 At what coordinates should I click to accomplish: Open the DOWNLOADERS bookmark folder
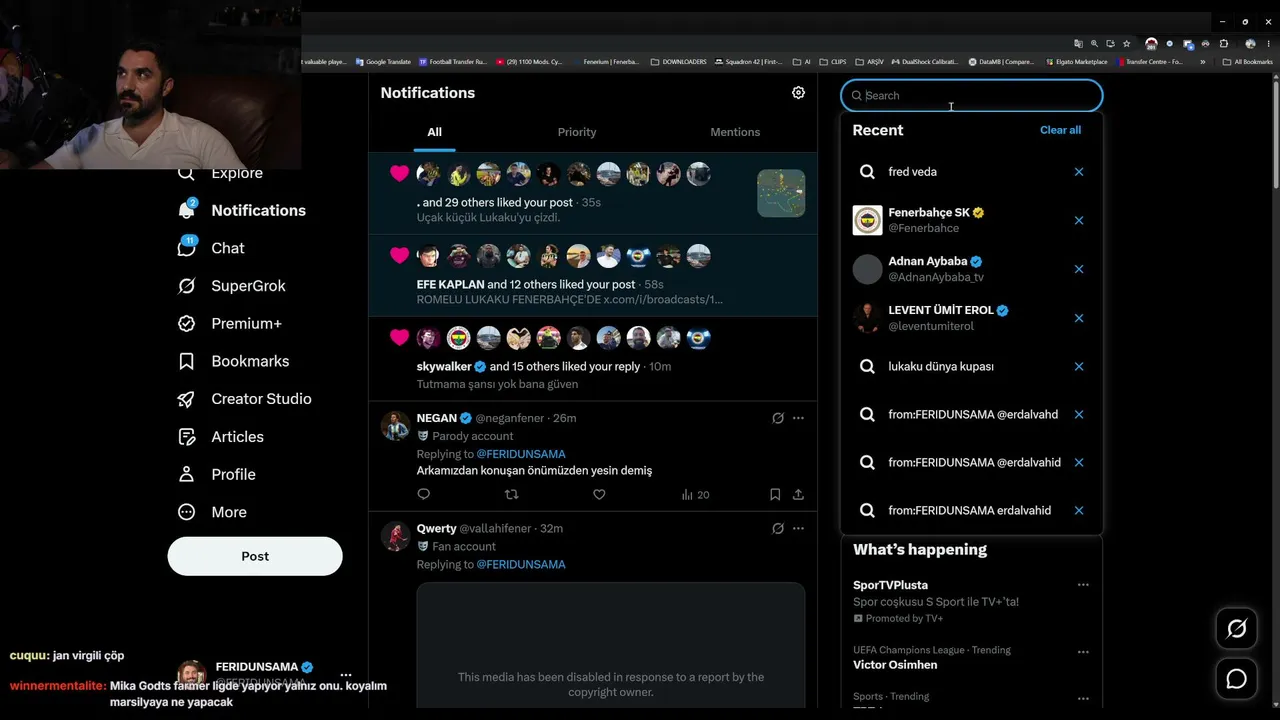pos(678,62)
